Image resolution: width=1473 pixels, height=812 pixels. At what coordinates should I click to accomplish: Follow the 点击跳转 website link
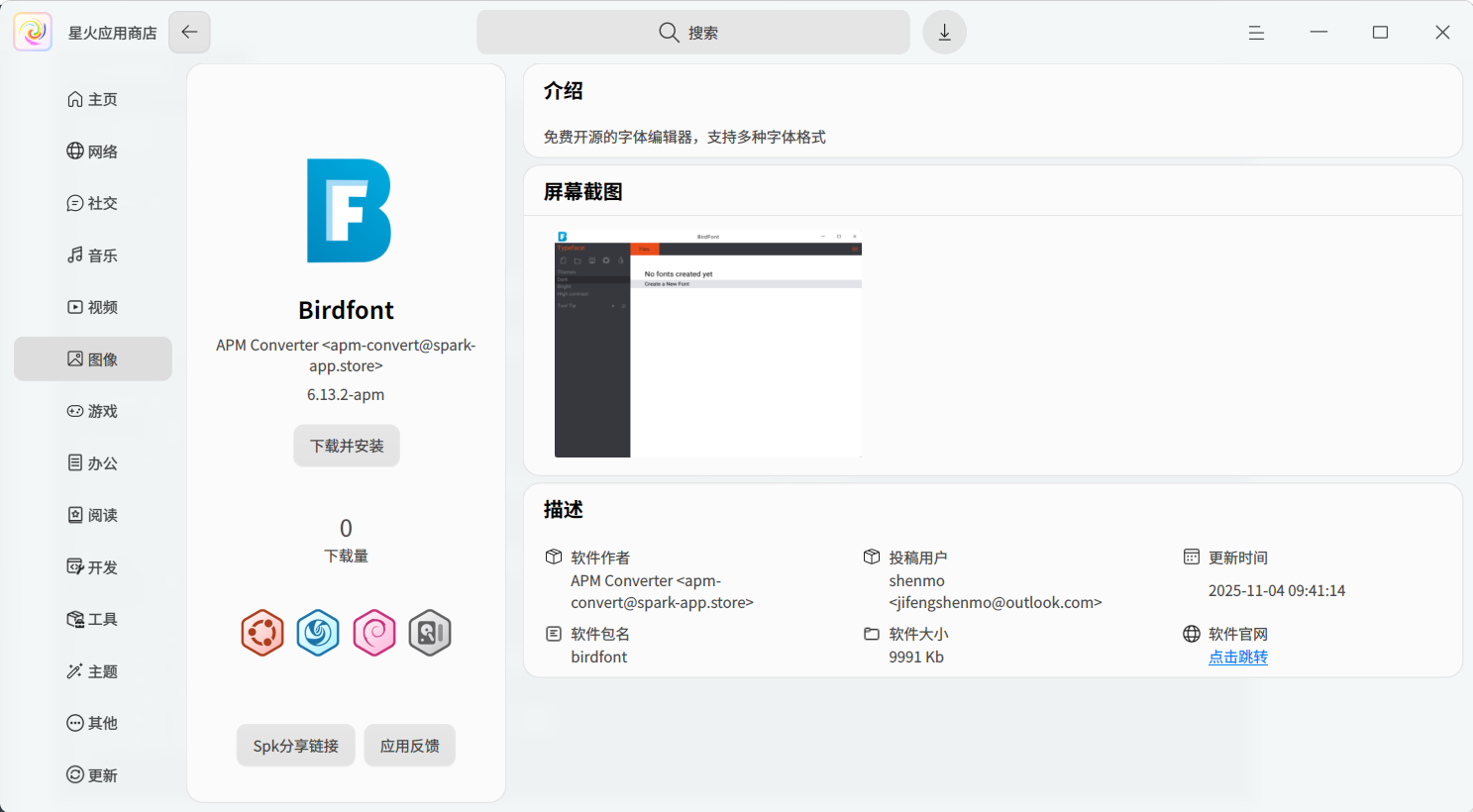pos(1238,657)
